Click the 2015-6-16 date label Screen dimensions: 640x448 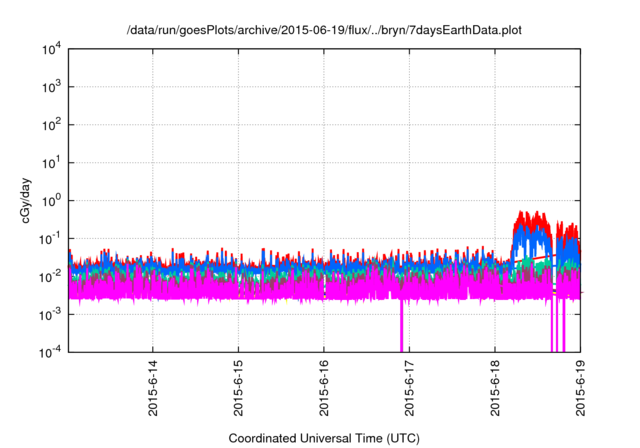pyautogui.click(x=324, y=388)
